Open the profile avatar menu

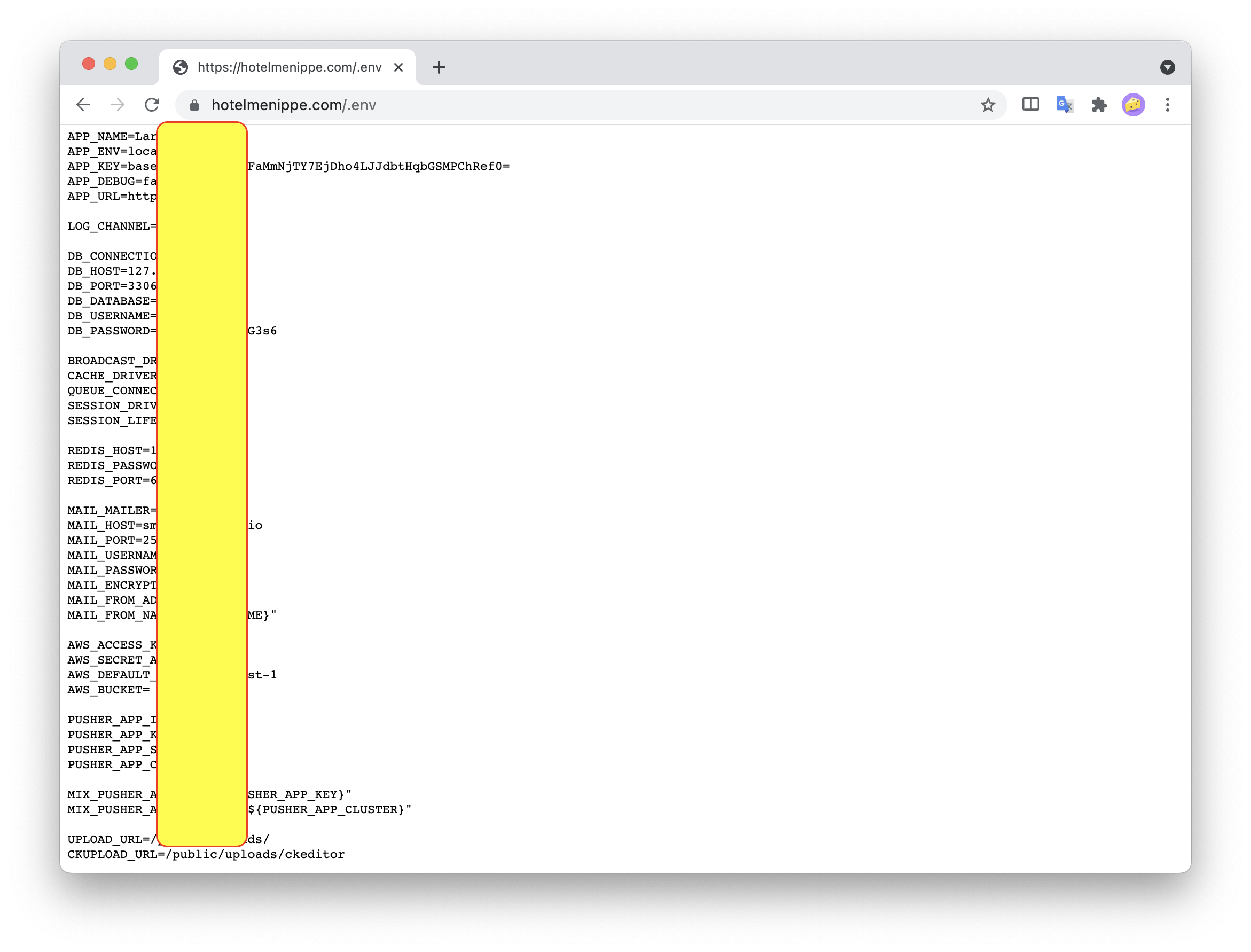(1133, 105)
